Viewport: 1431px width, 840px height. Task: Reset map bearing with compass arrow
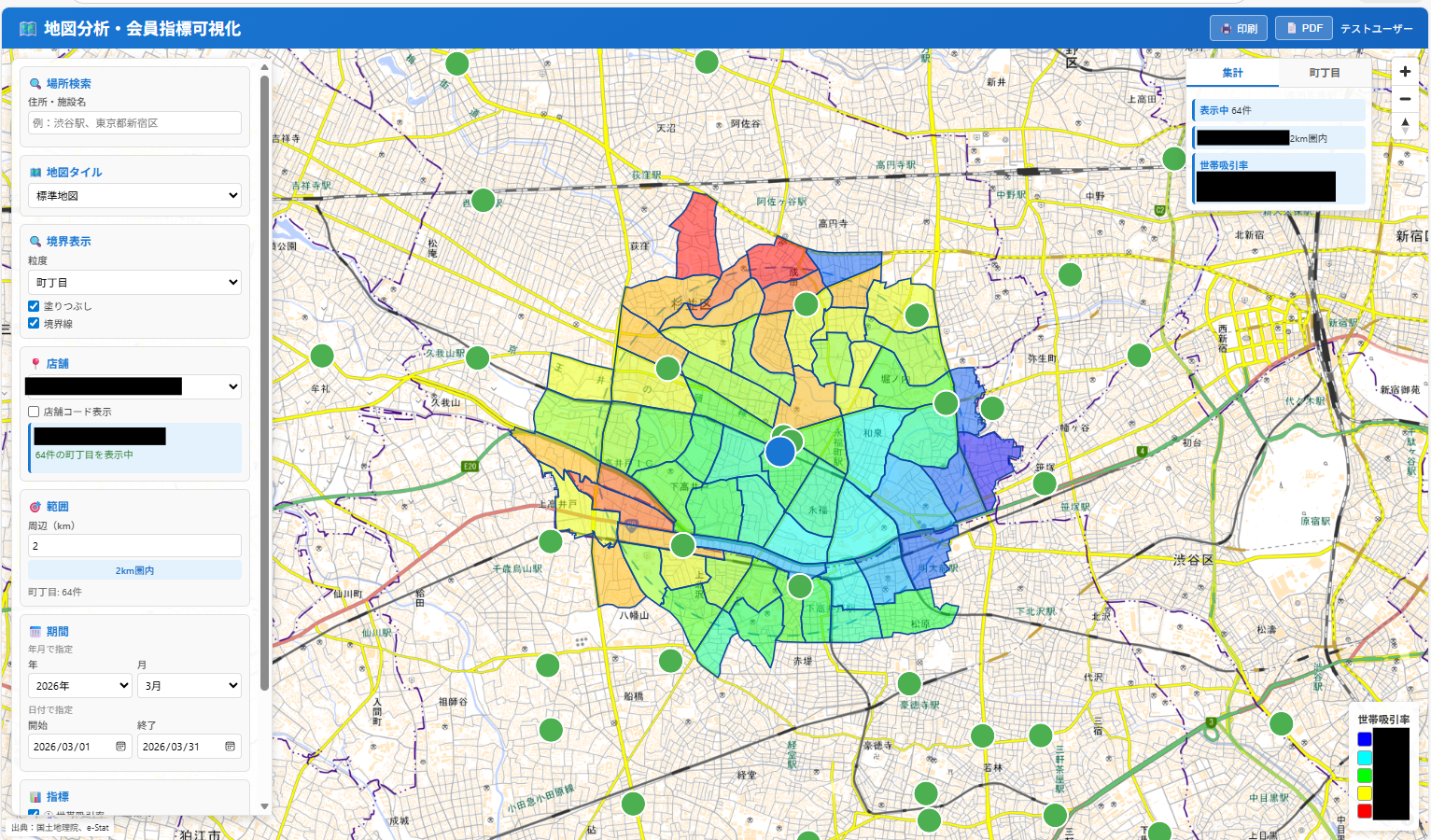click(1405, 125)
